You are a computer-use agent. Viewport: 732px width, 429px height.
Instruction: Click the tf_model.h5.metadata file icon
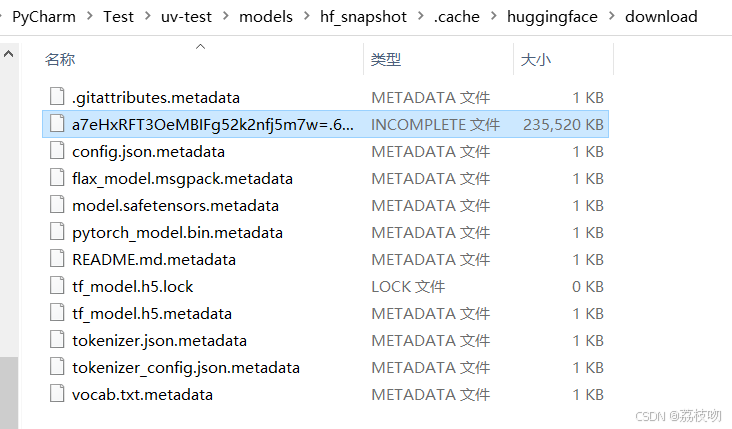57,313
